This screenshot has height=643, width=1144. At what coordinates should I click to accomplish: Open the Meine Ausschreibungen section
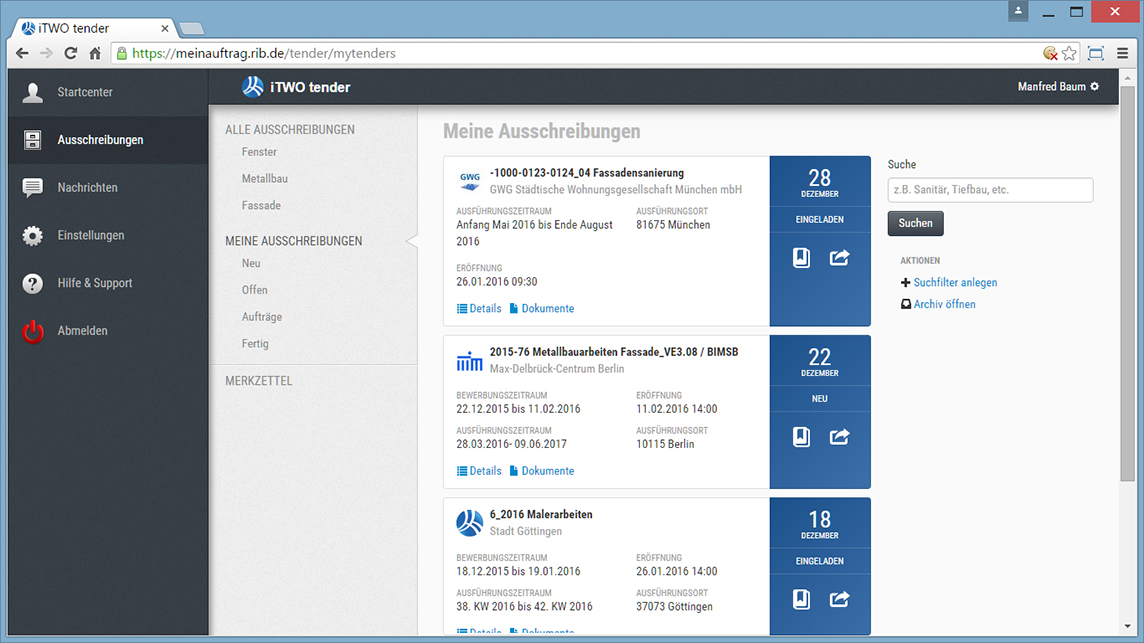(x=293, y=241)
